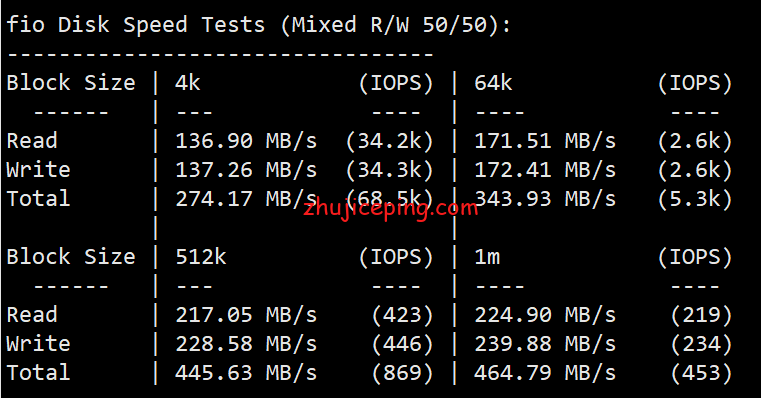Click the 64k read speed 171.51 MB/s
The image size is (761, 398).
point(545,141)
